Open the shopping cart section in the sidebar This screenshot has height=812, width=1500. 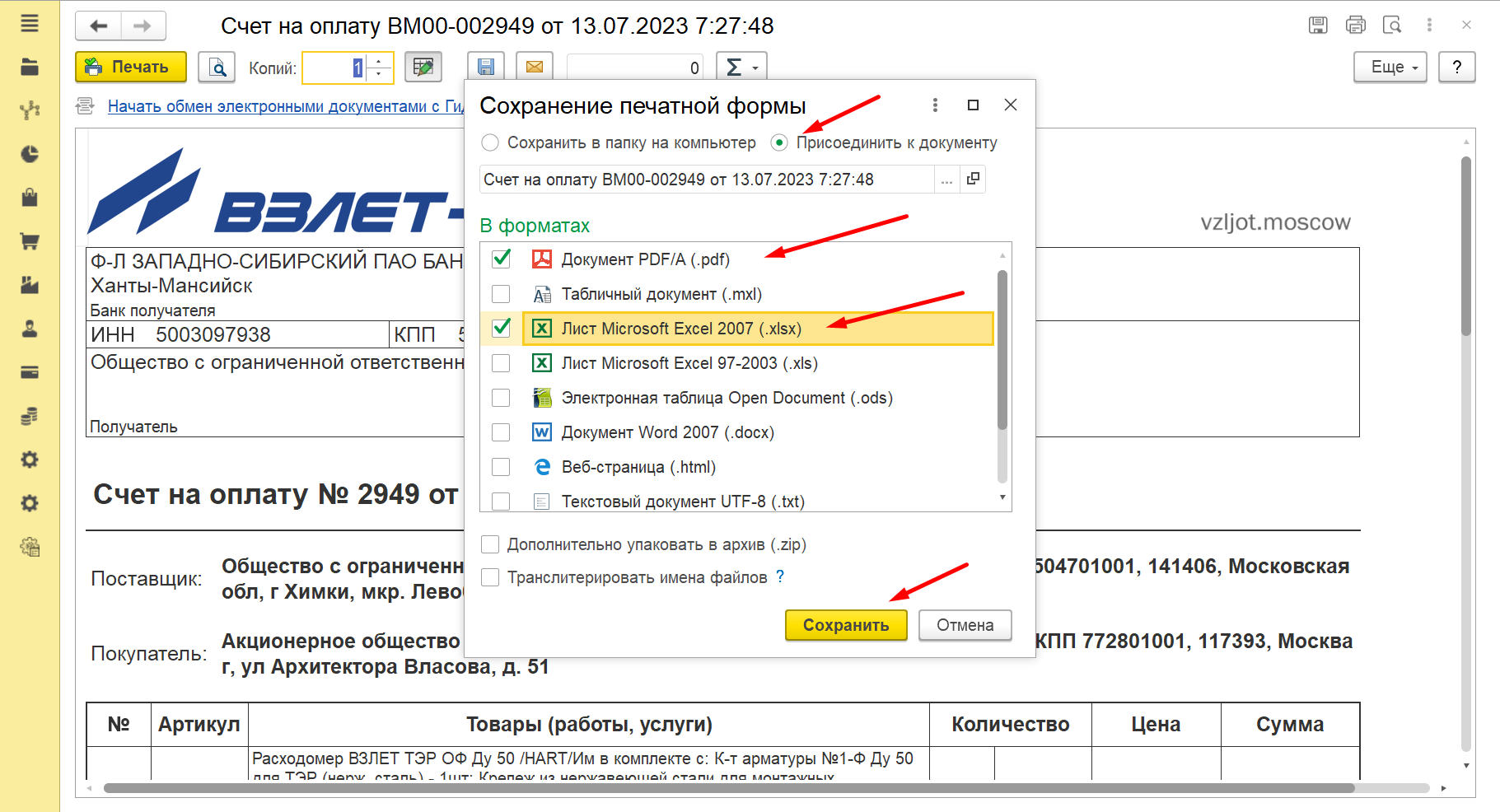tap(30, 241)
